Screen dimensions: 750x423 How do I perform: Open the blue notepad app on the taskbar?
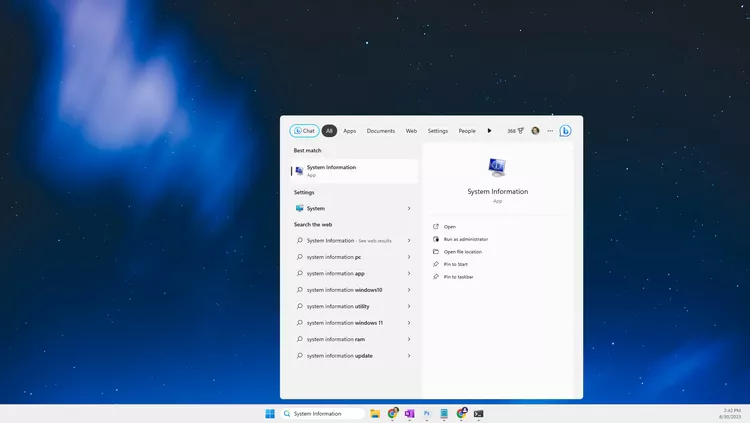pos(444,413)
